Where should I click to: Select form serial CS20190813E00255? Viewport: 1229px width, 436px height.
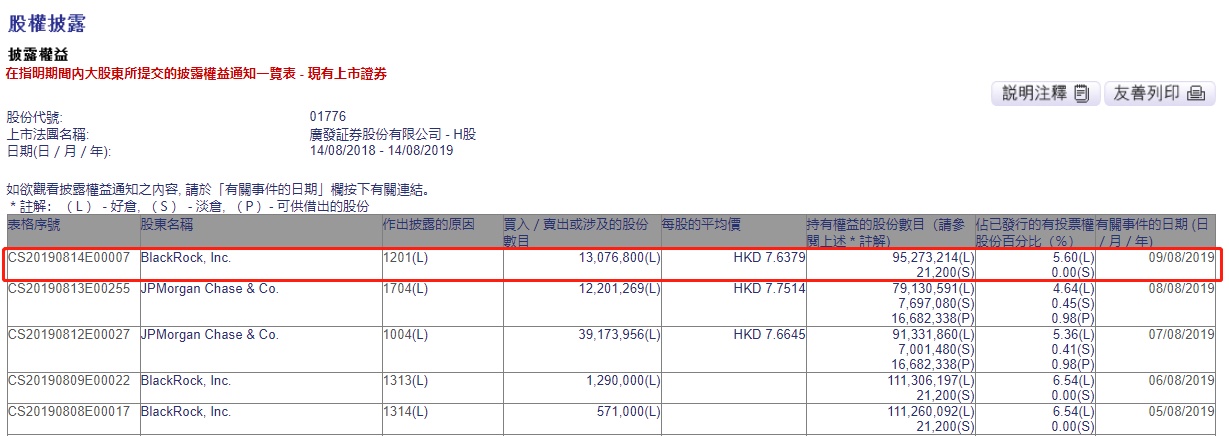[x=68, y=288]
